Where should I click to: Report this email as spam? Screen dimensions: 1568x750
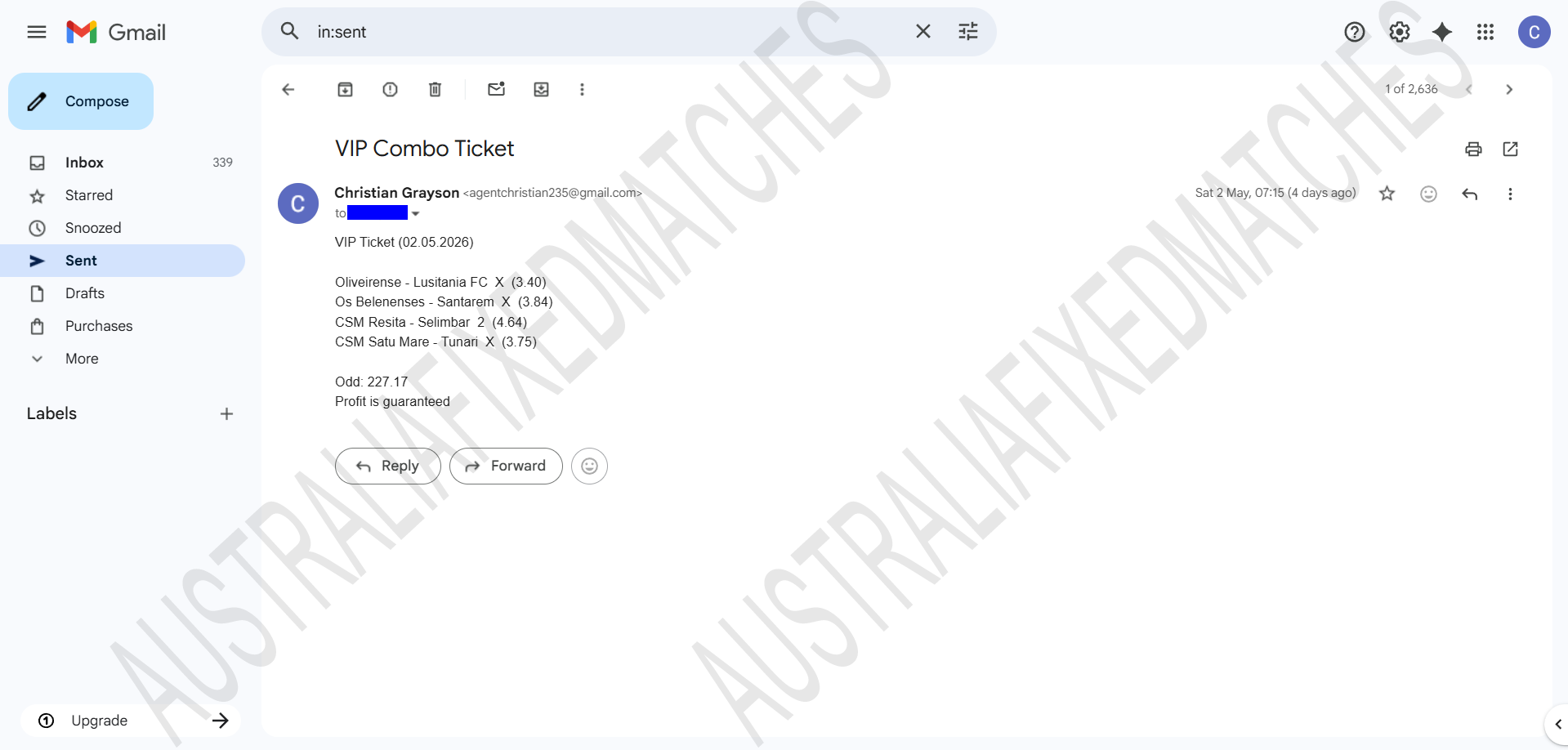click(391, 89)
